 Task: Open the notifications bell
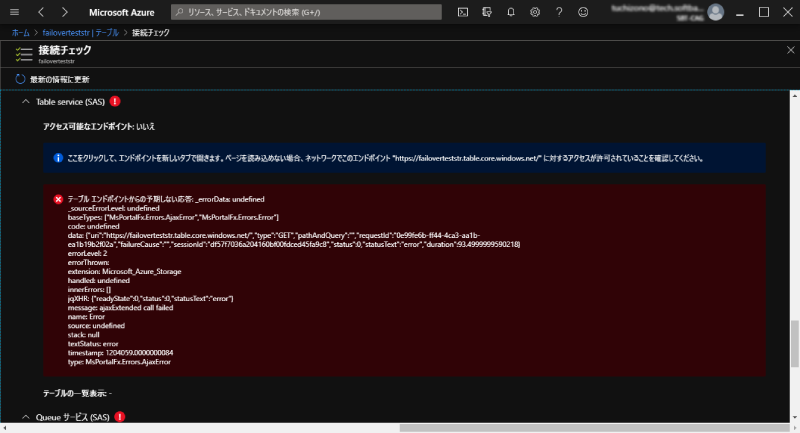point(511,12)
